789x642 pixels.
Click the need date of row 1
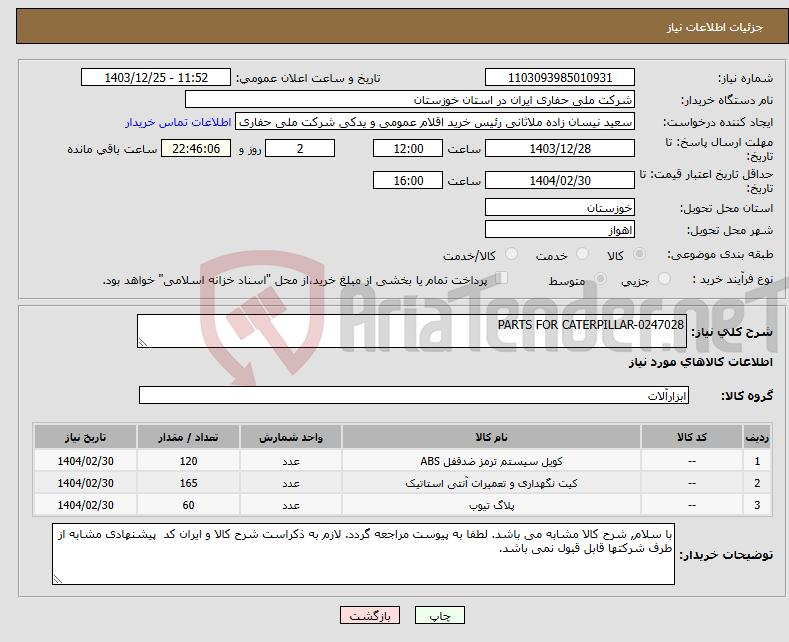click(86, 461)
